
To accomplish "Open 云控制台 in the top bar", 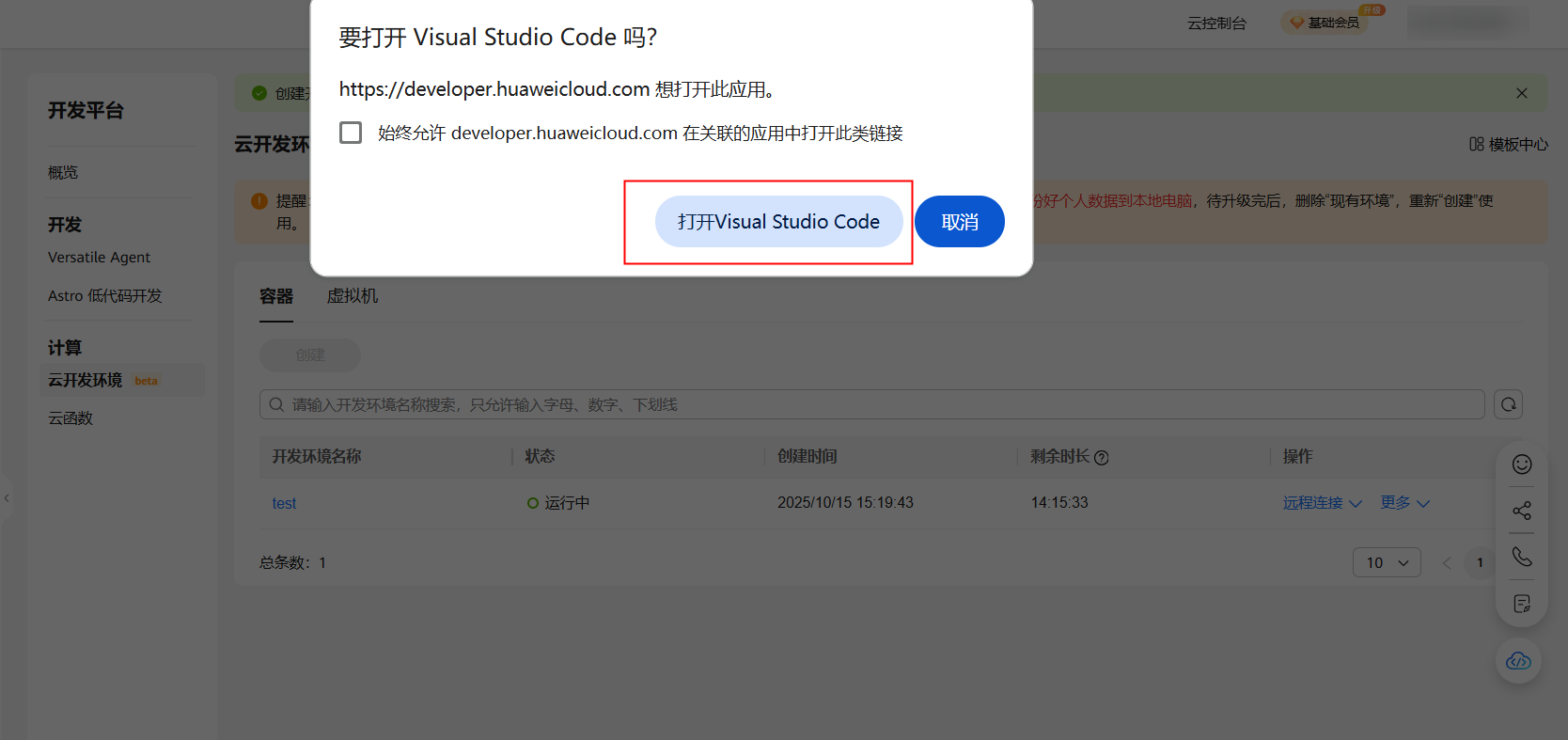I will click(1216, 24).
